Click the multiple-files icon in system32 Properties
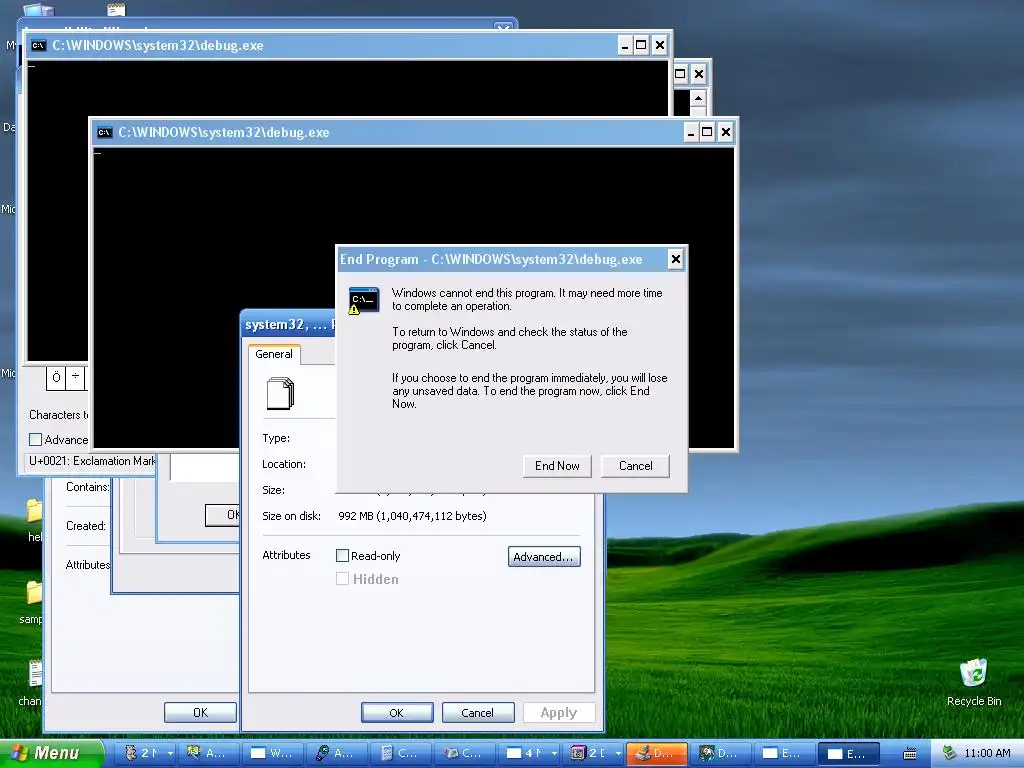The width and height of the screenshot is (1024, 768). point(281,393)
